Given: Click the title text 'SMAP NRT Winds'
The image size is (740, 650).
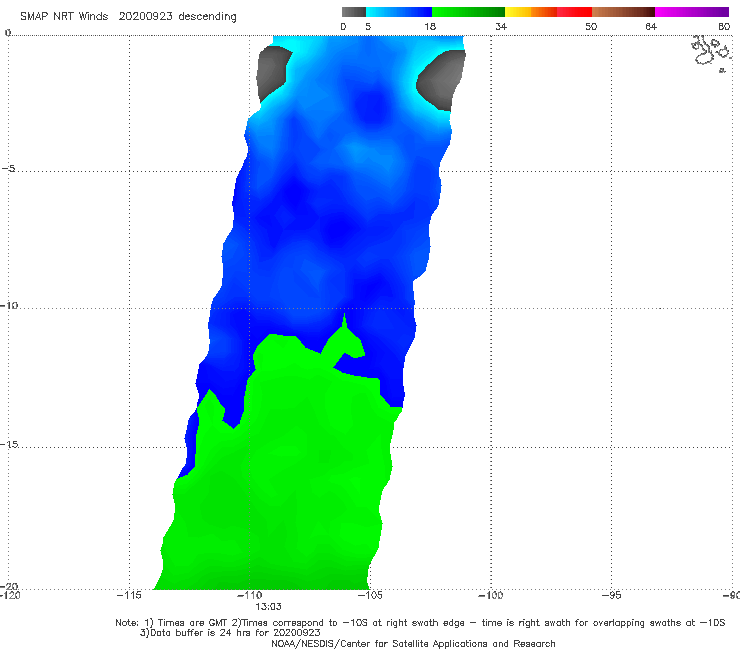Looking at the screenshot, I should point(64,17).
